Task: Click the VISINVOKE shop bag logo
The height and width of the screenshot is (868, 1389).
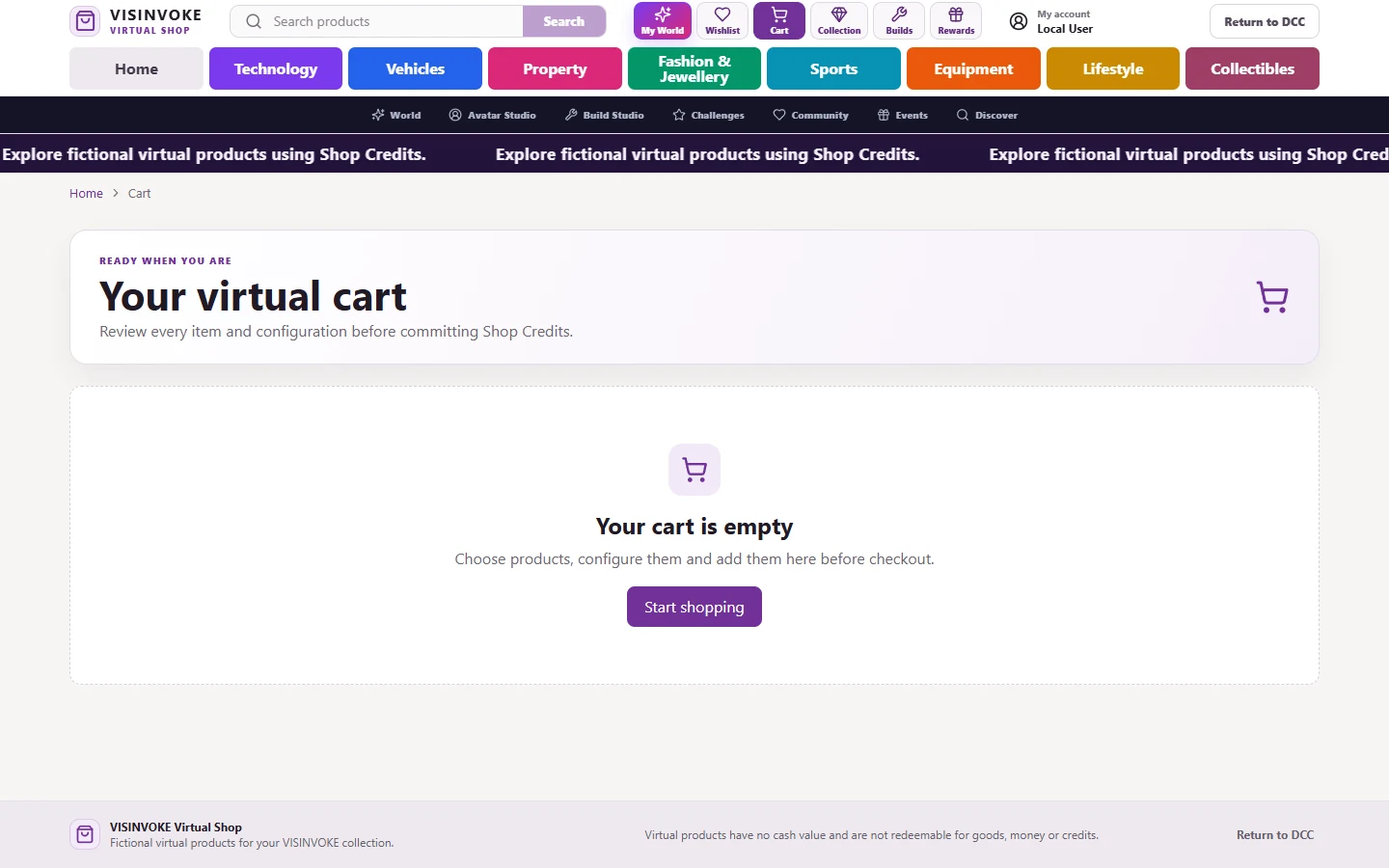Action: (x=86, y=21)
